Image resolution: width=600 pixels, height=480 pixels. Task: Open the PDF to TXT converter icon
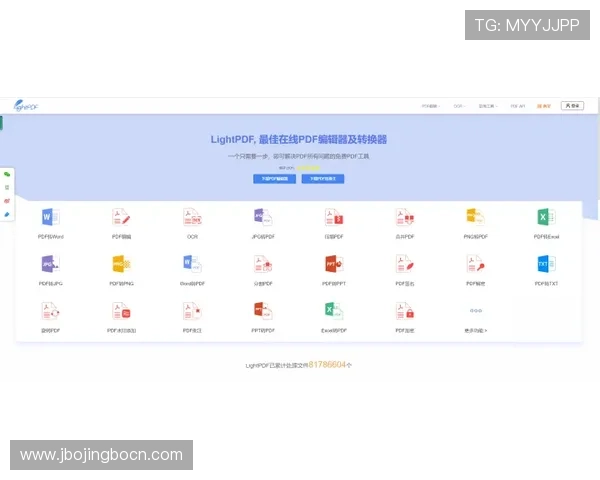pos(546,264)
